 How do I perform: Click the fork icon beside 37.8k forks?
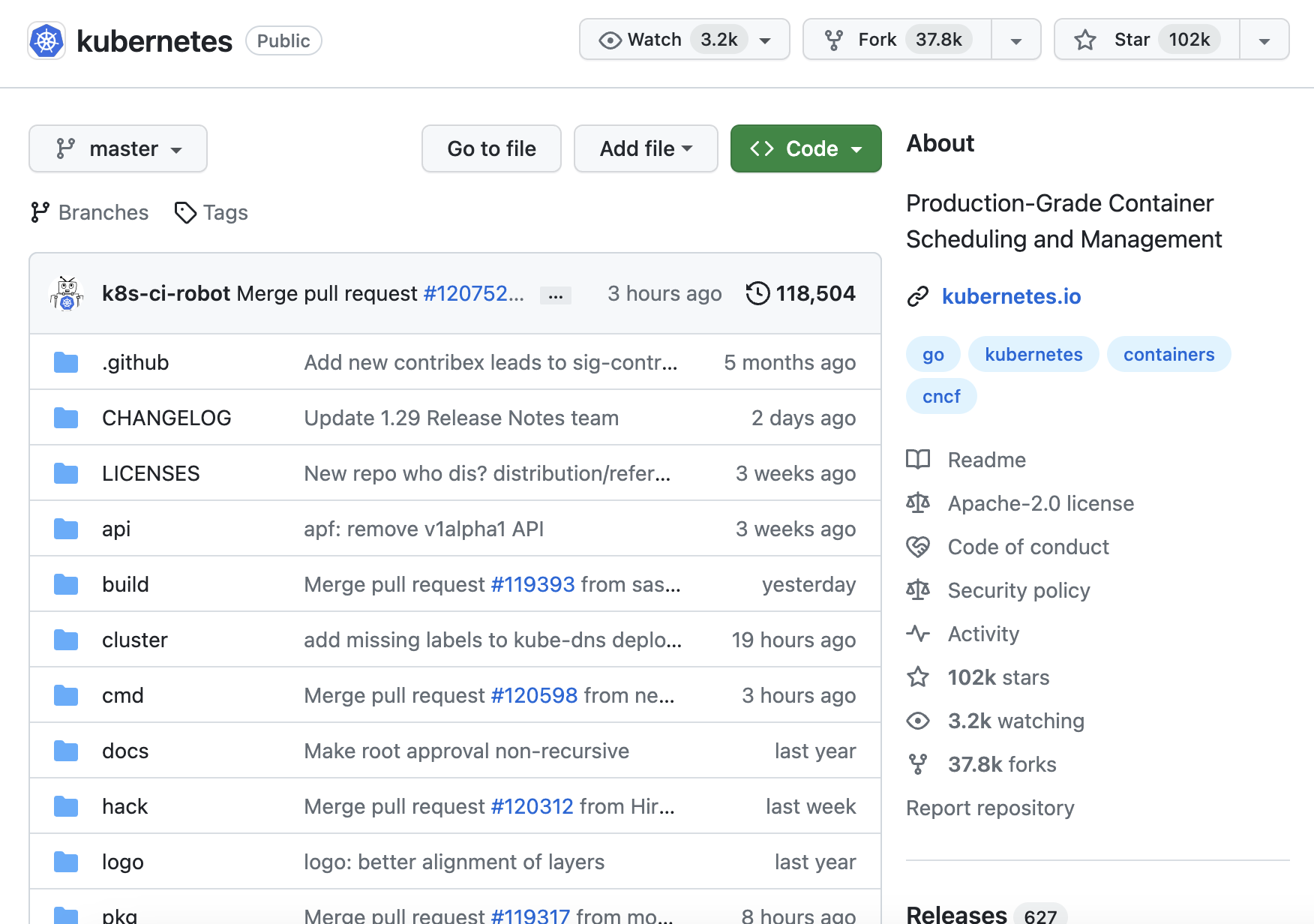pos(918,764)
